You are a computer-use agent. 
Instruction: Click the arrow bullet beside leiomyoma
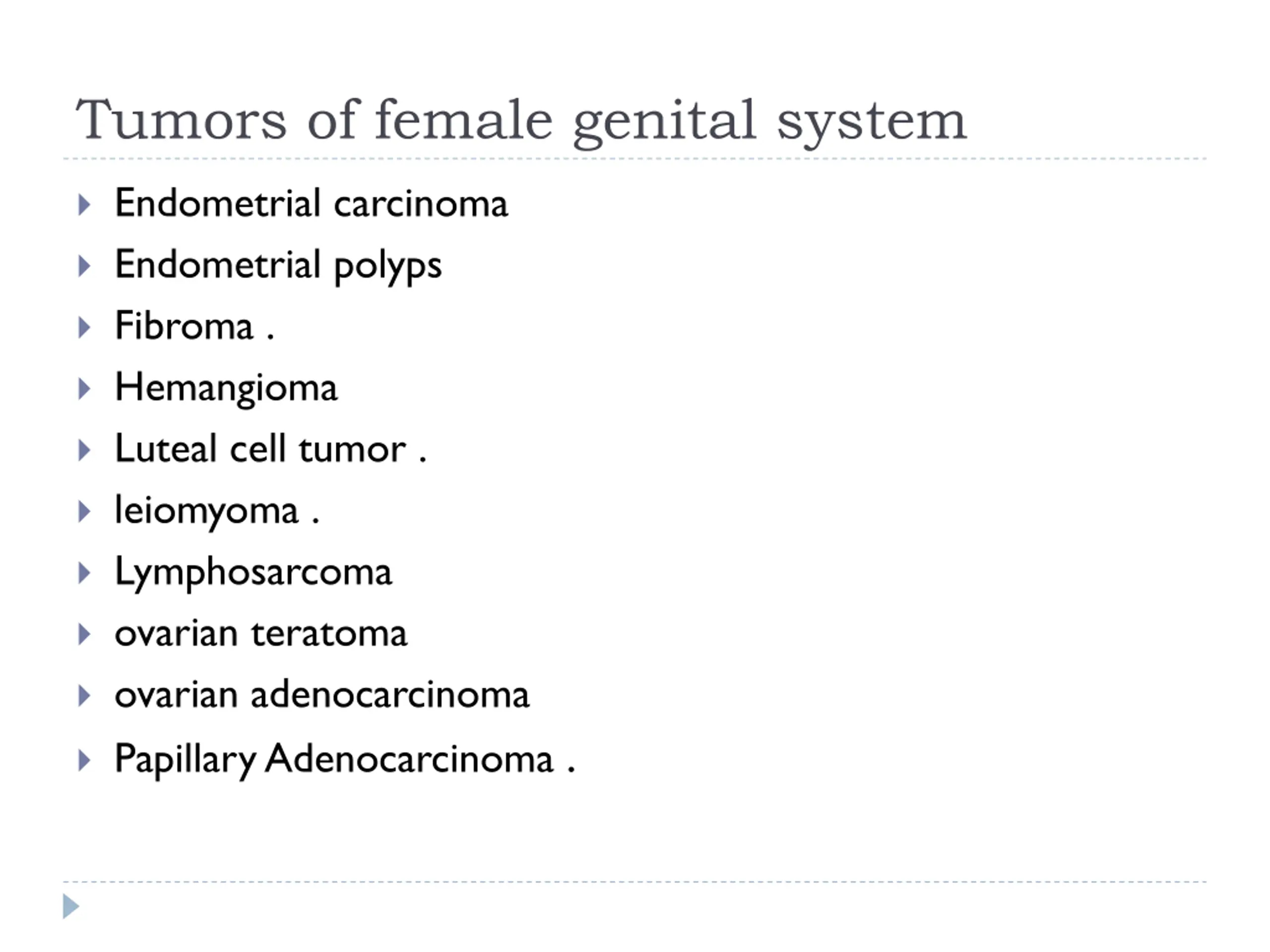pyautogui.click(x=84, y=512)
